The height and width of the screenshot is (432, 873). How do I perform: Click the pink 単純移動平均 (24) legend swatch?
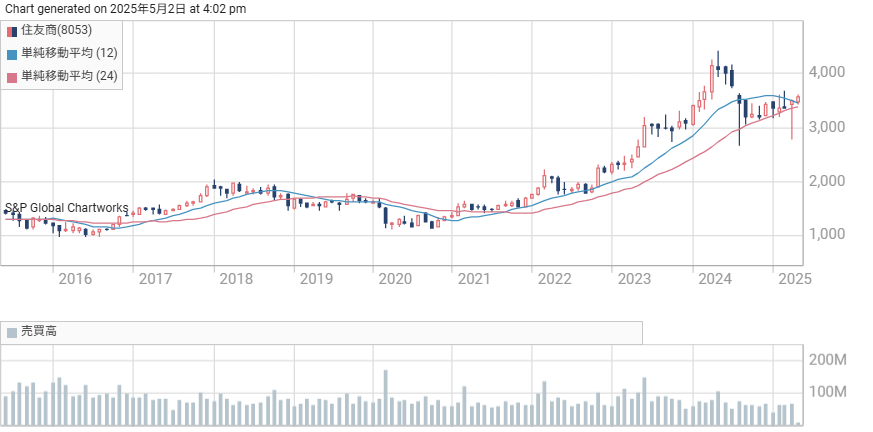(12, 77)
